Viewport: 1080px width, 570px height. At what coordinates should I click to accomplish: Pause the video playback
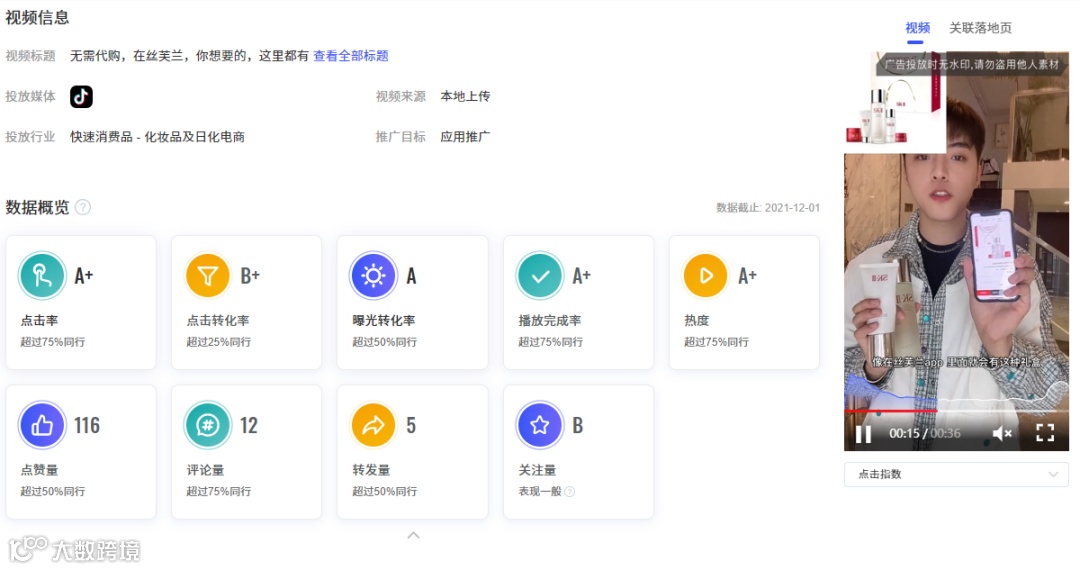coord(863,434)
